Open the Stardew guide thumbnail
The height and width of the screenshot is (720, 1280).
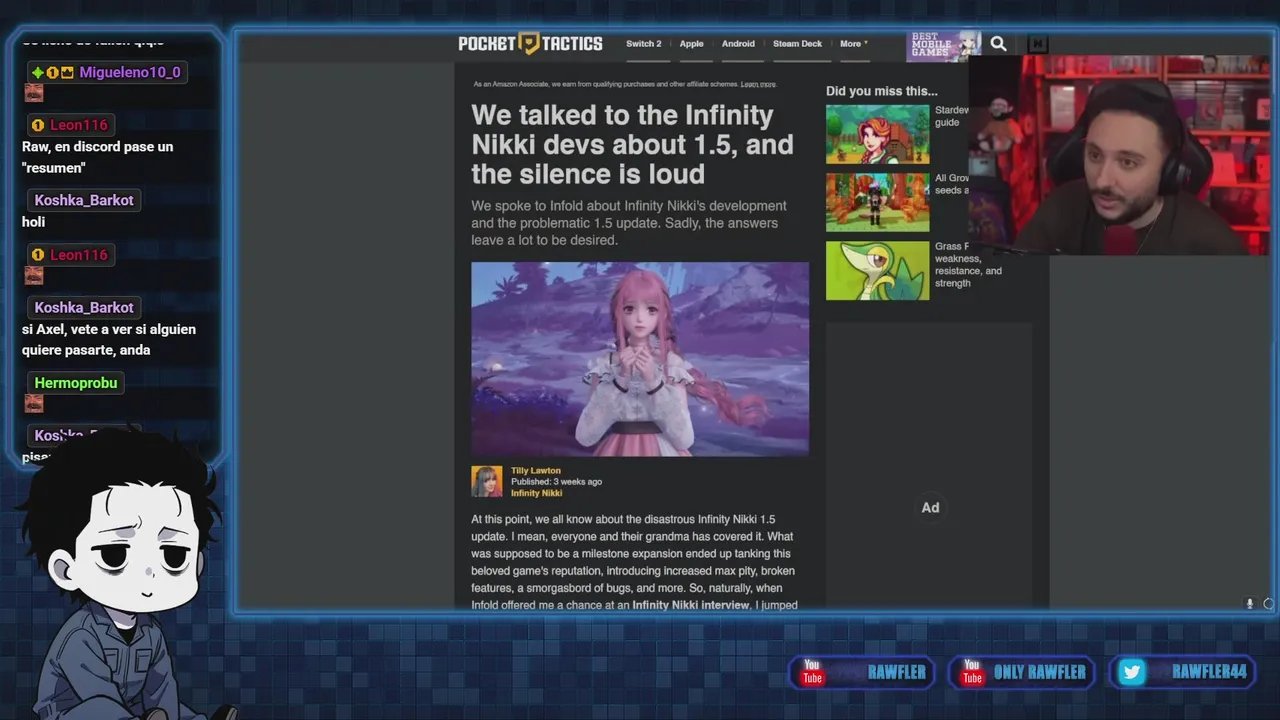877,134
